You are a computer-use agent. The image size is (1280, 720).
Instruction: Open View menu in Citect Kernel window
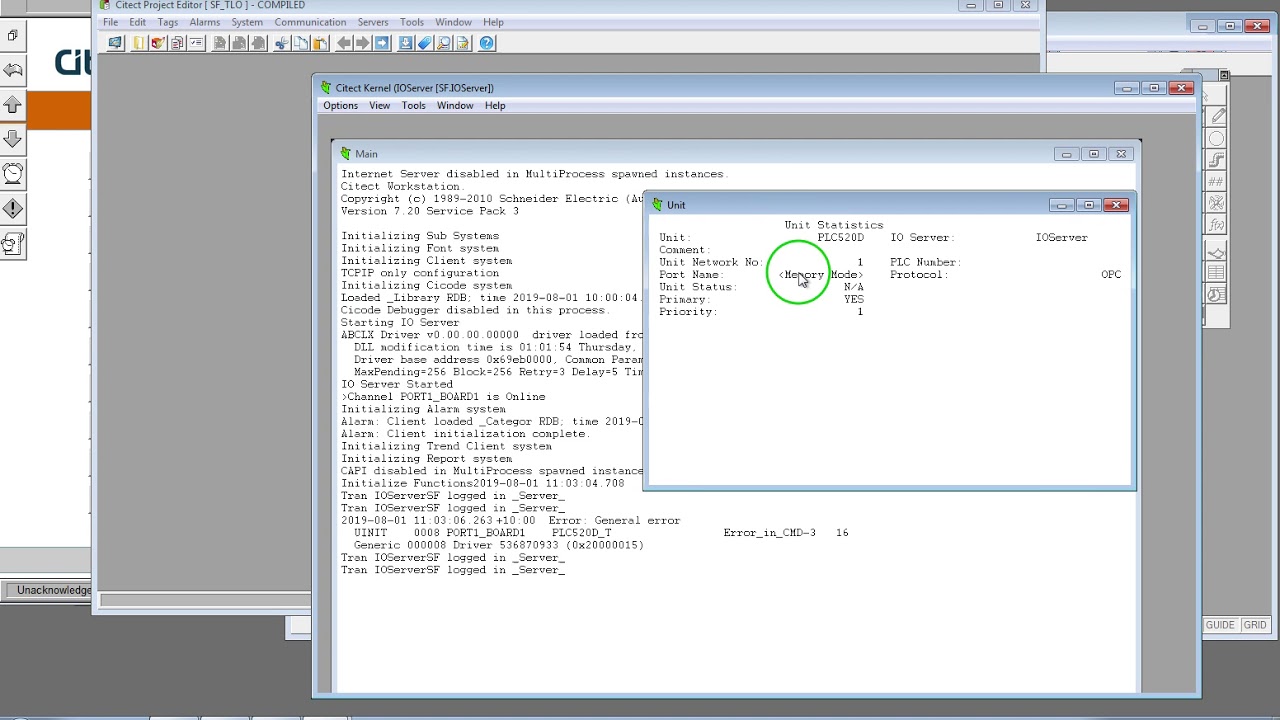click(379, 105)
